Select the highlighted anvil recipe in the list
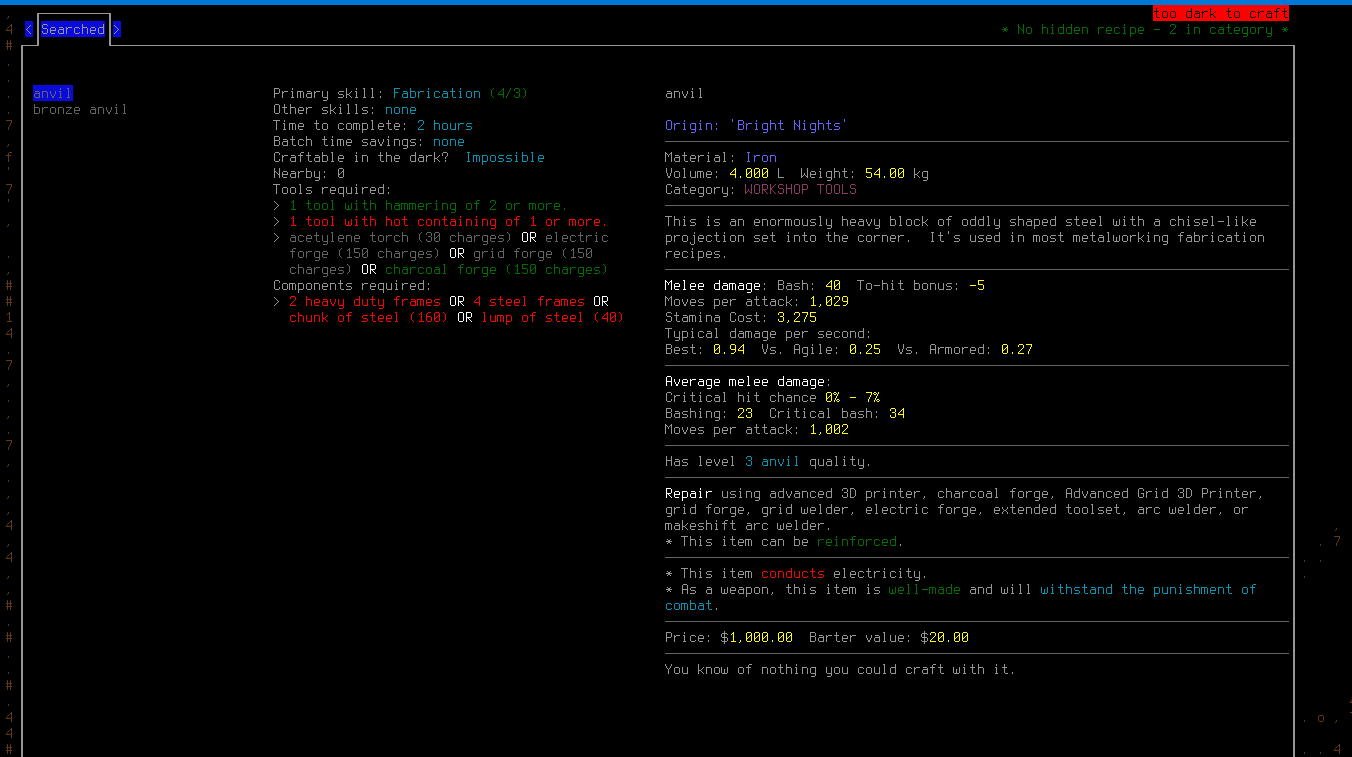 (x=53, y=94)
